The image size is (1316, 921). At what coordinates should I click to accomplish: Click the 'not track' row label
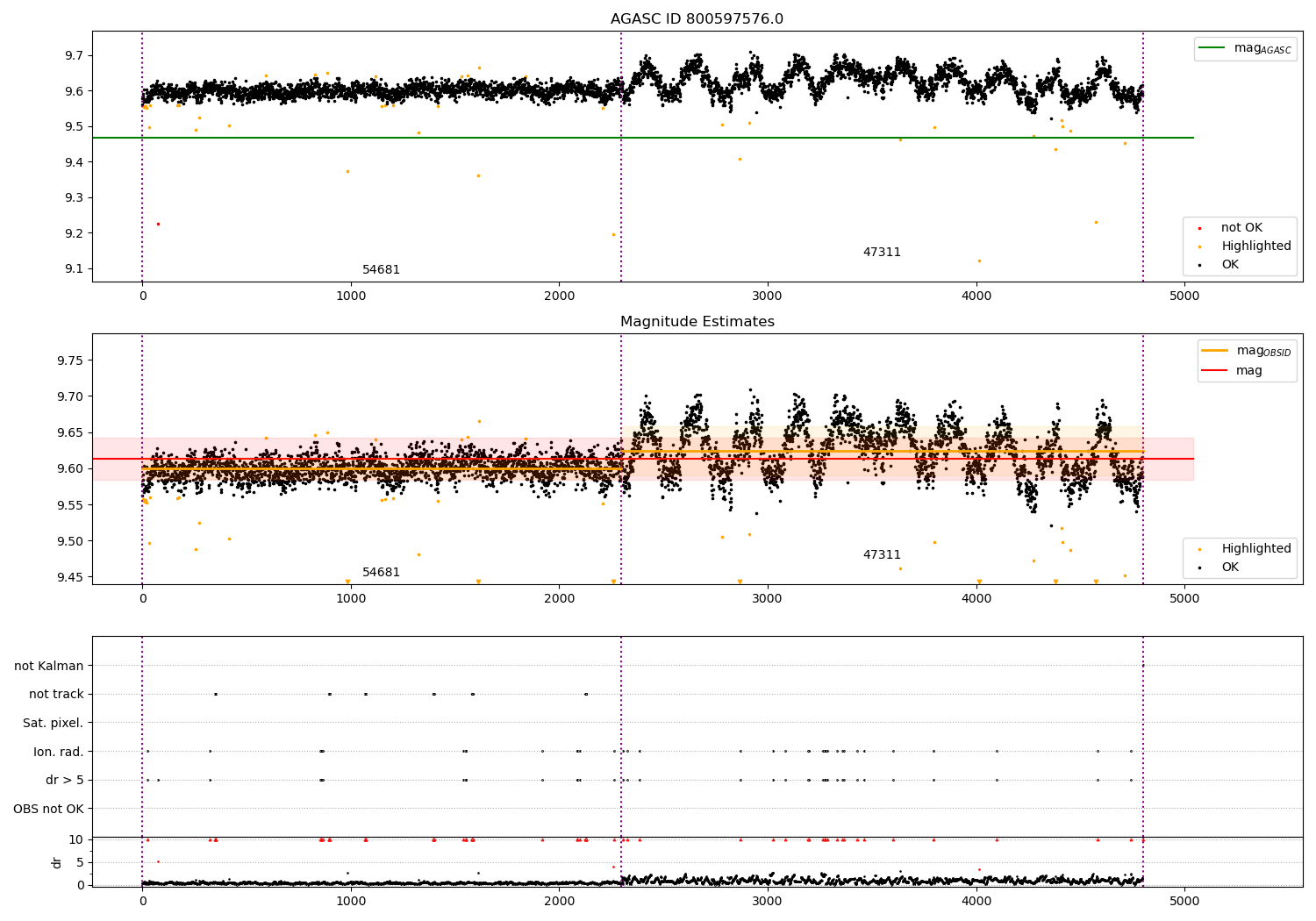56,694
